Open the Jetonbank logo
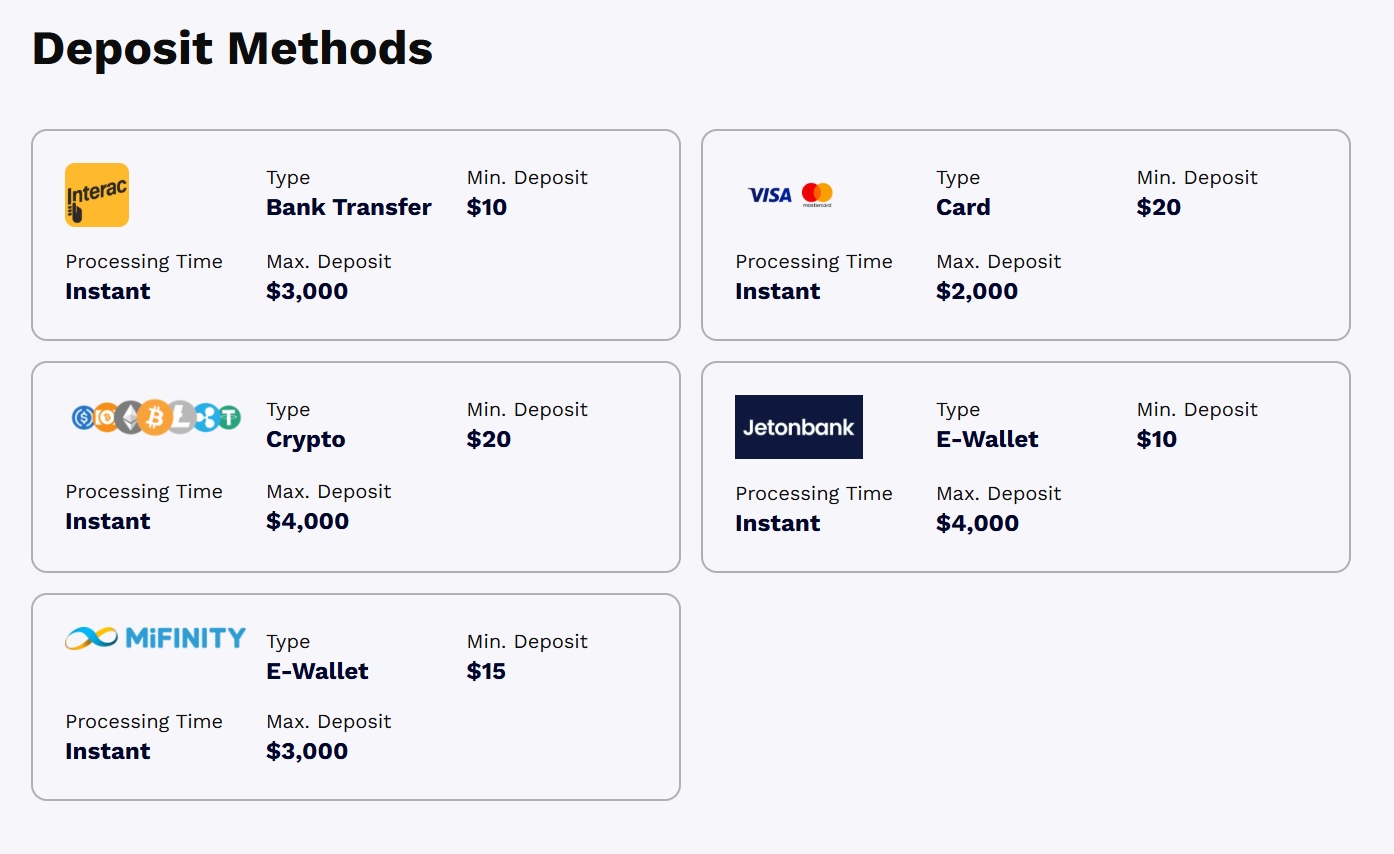 [799, 427]
